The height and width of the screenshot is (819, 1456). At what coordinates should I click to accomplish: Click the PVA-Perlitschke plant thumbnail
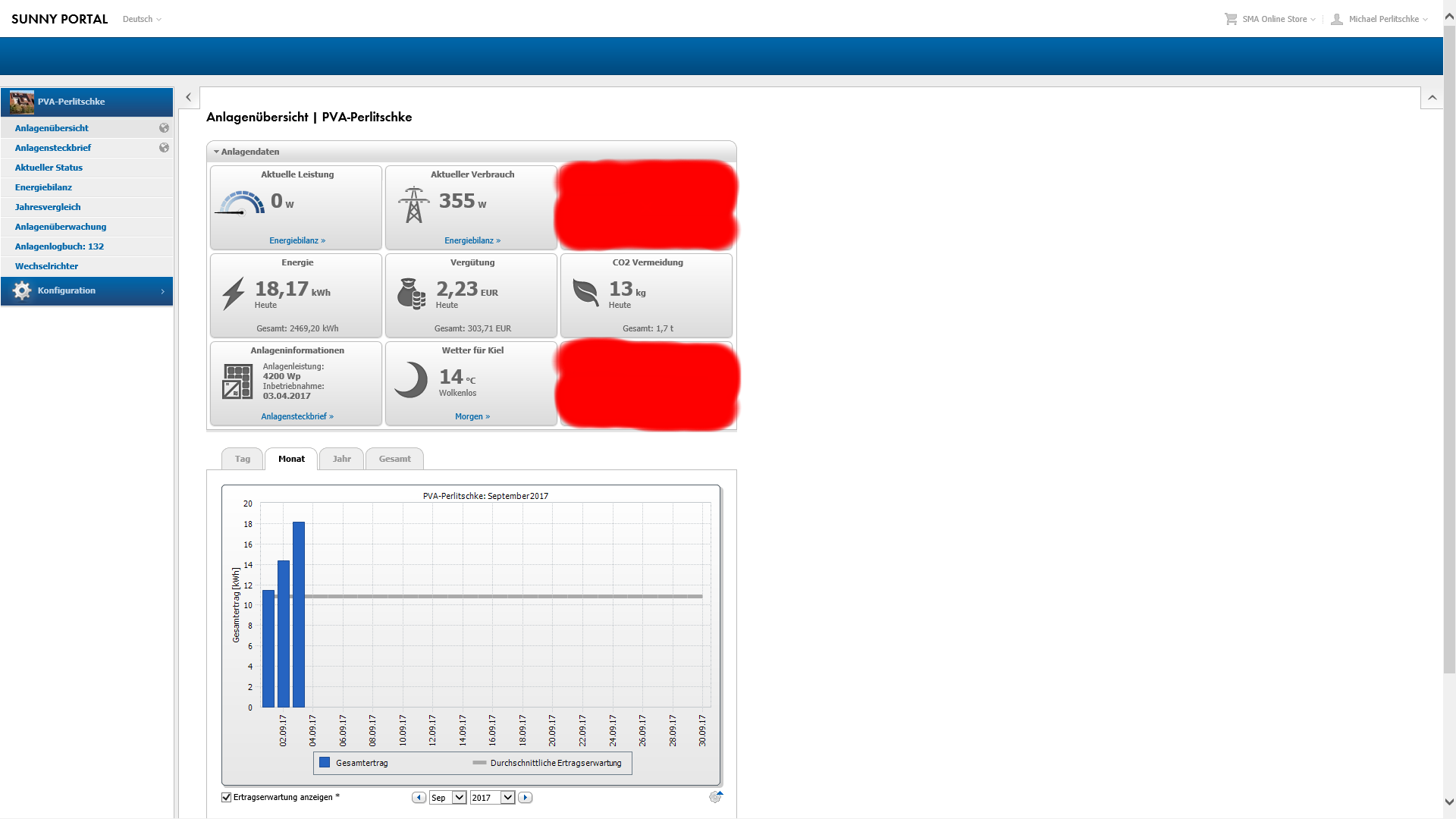pos(22,102)
